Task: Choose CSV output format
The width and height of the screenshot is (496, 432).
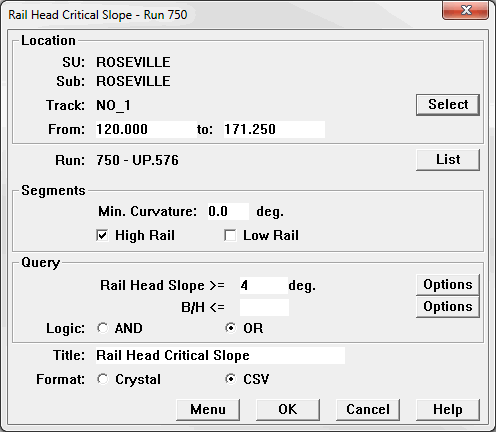Action: [230, 379]
